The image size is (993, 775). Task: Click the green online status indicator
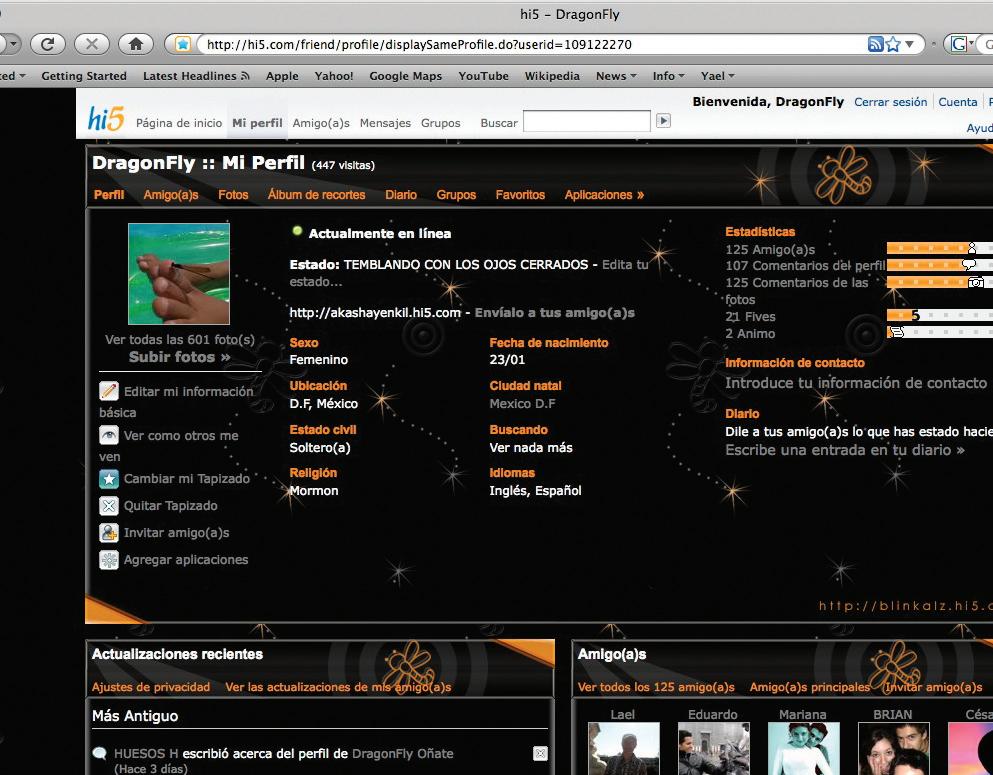(297, 231)
